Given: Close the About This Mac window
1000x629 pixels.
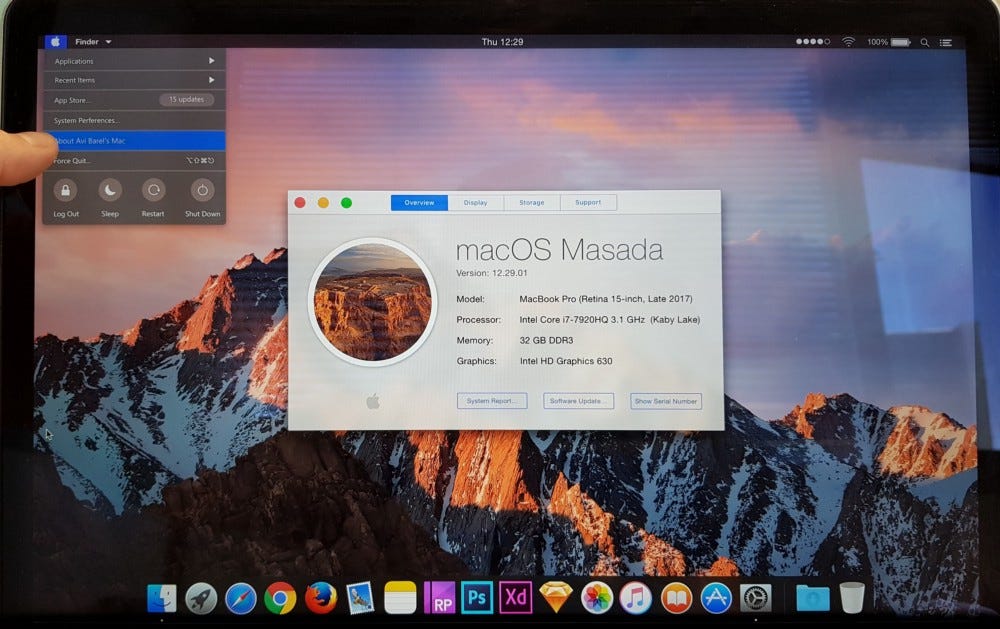Looking at the screenshot, I should pyautogui.click(x=300, y=203).
